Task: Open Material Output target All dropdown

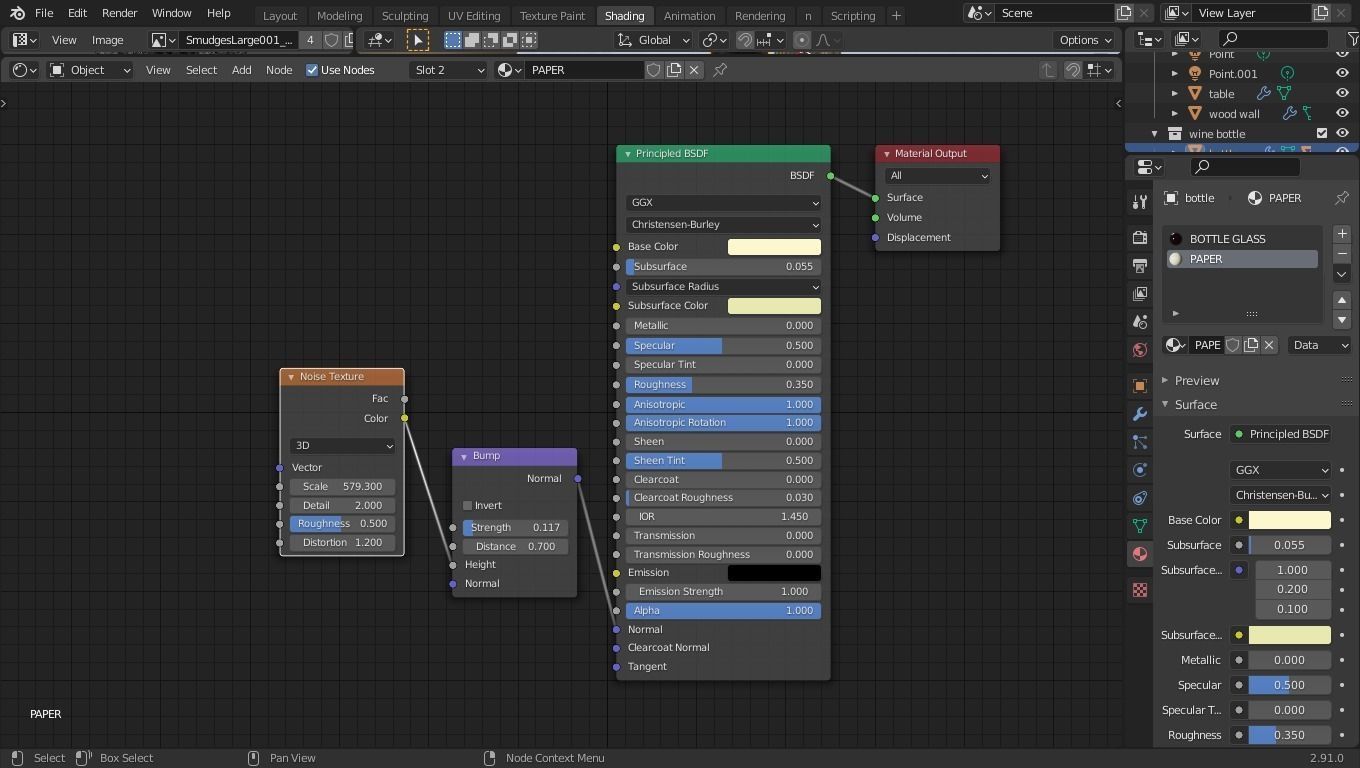Action: [937, 175]
